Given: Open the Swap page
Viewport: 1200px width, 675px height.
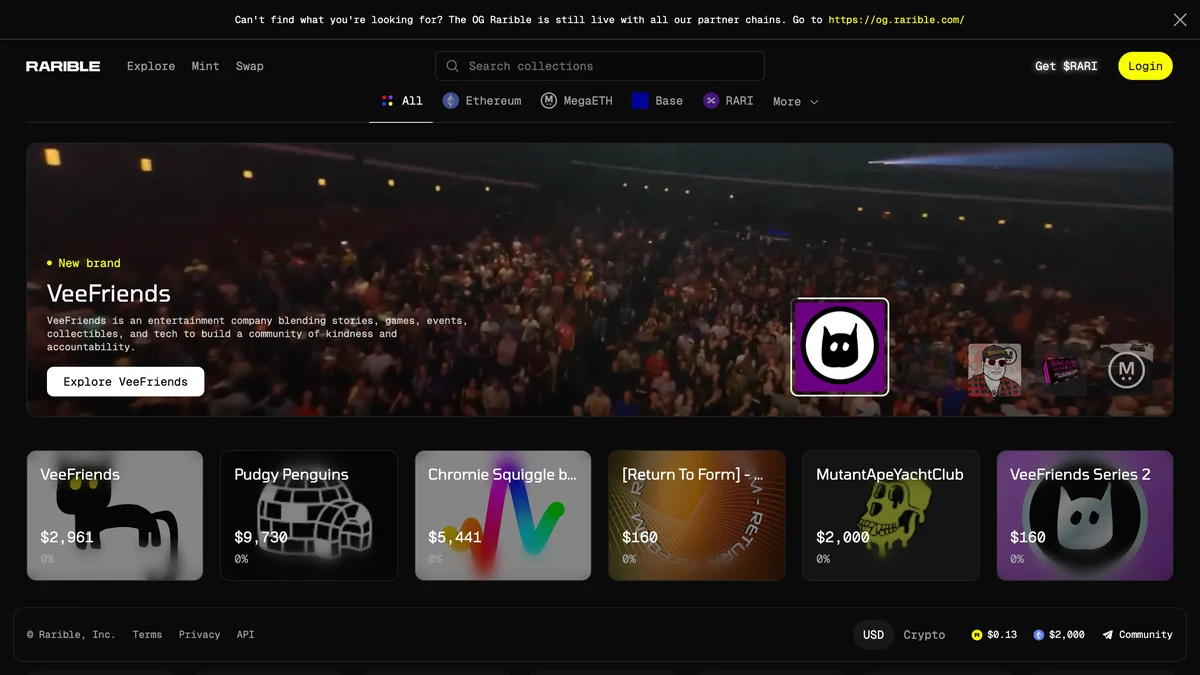Looking at the screenshot, I should (250, 66).
